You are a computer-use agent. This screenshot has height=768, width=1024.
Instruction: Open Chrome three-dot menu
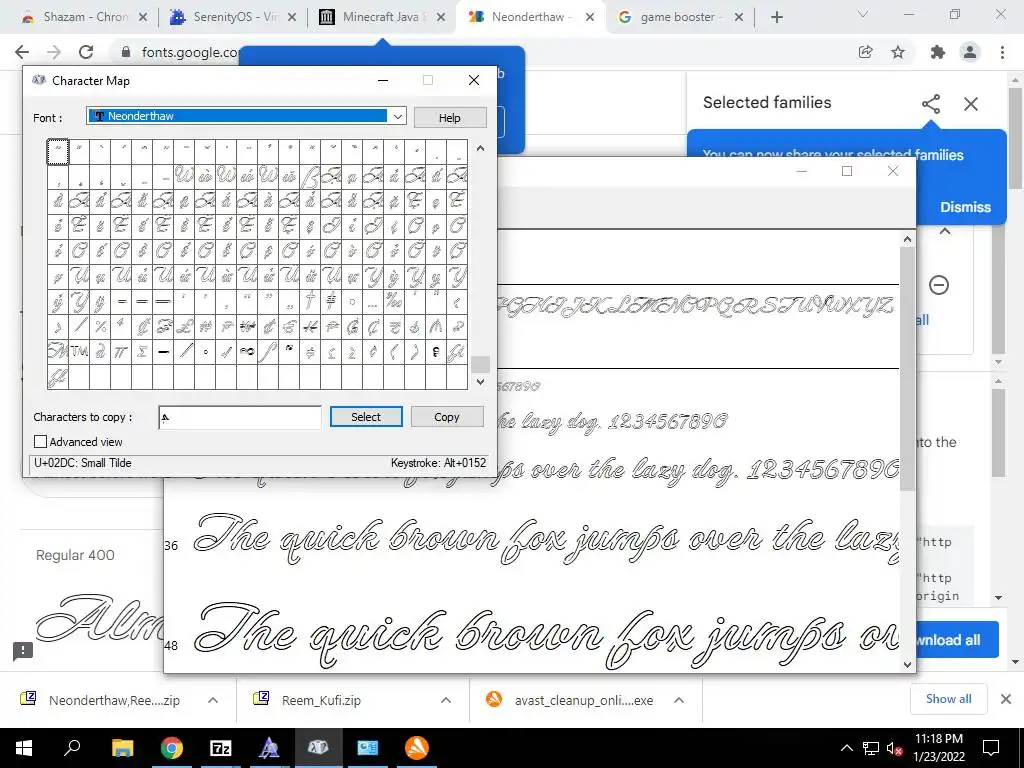tap(1002, 52)
